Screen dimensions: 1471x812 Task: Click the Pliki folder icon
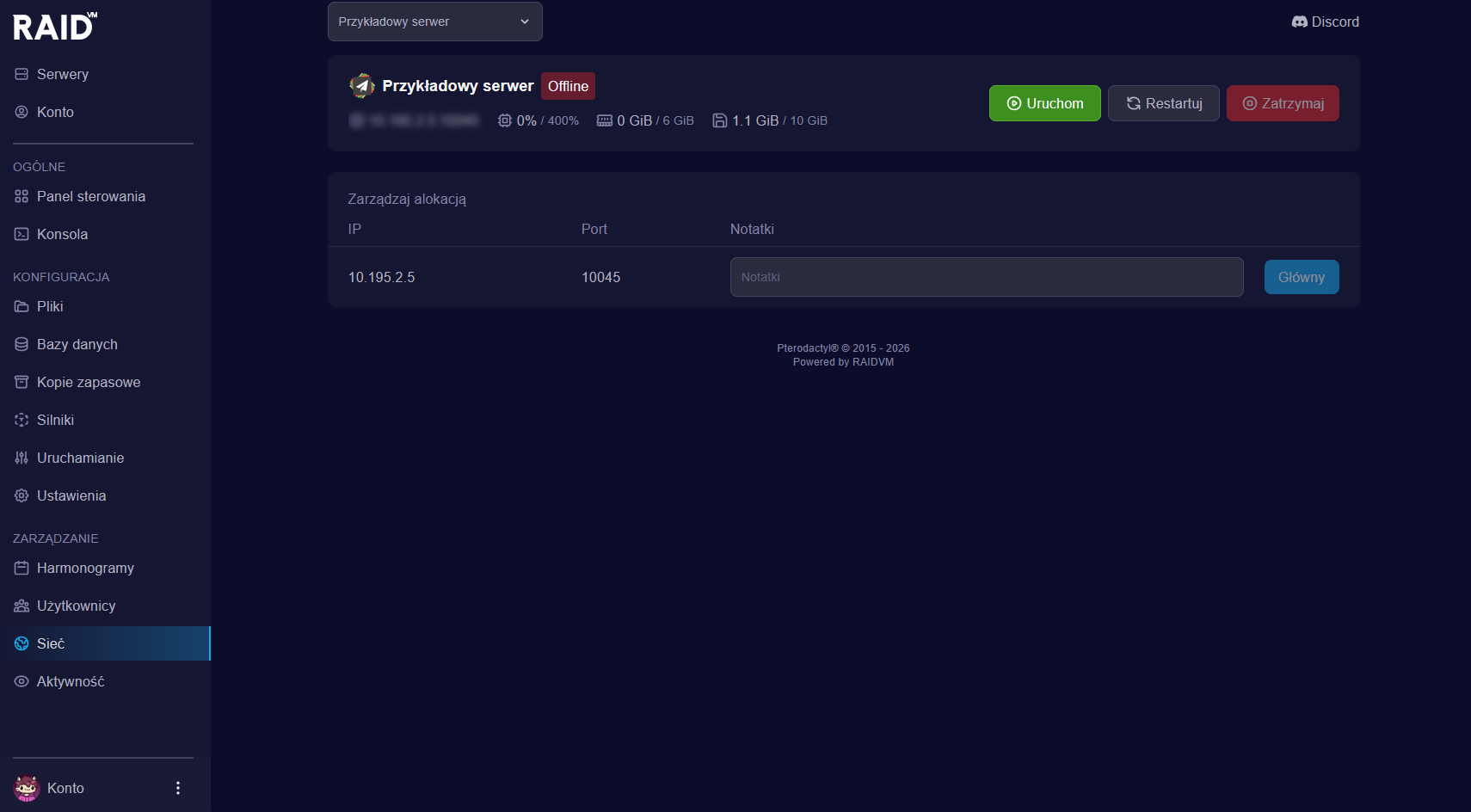[x=22, y=306]
